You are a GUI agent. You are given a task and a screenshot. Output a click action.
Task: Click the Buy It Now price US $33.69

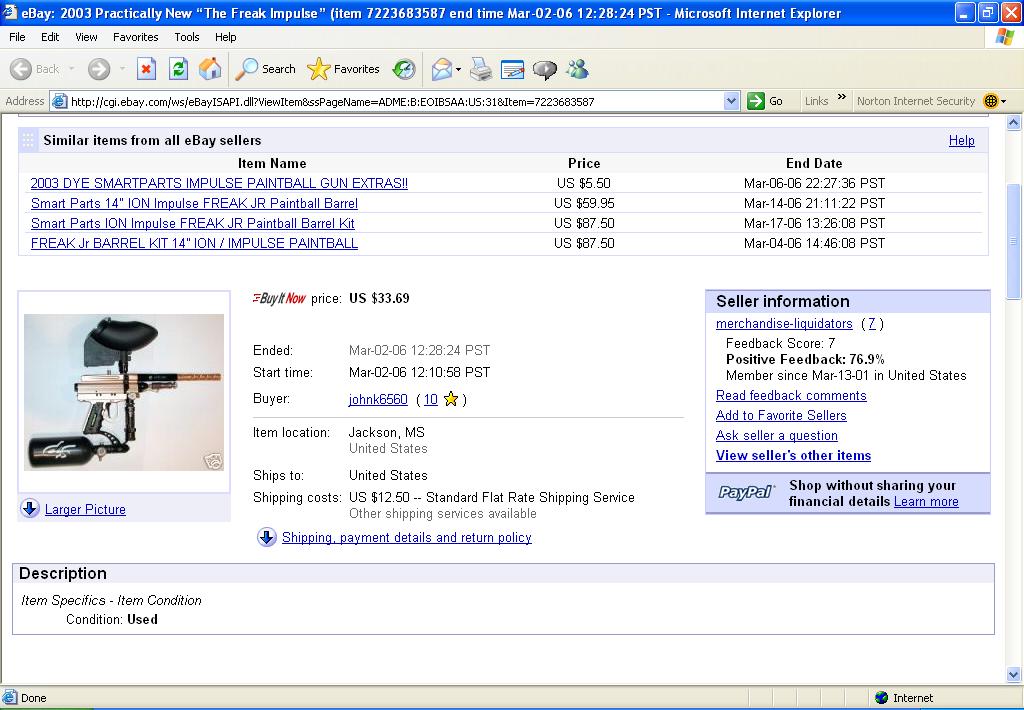[379, 299]
